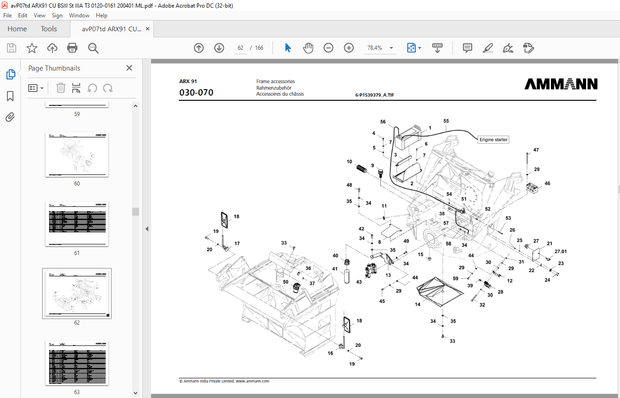Add a comment sticky note

click(x=467, y=48)
